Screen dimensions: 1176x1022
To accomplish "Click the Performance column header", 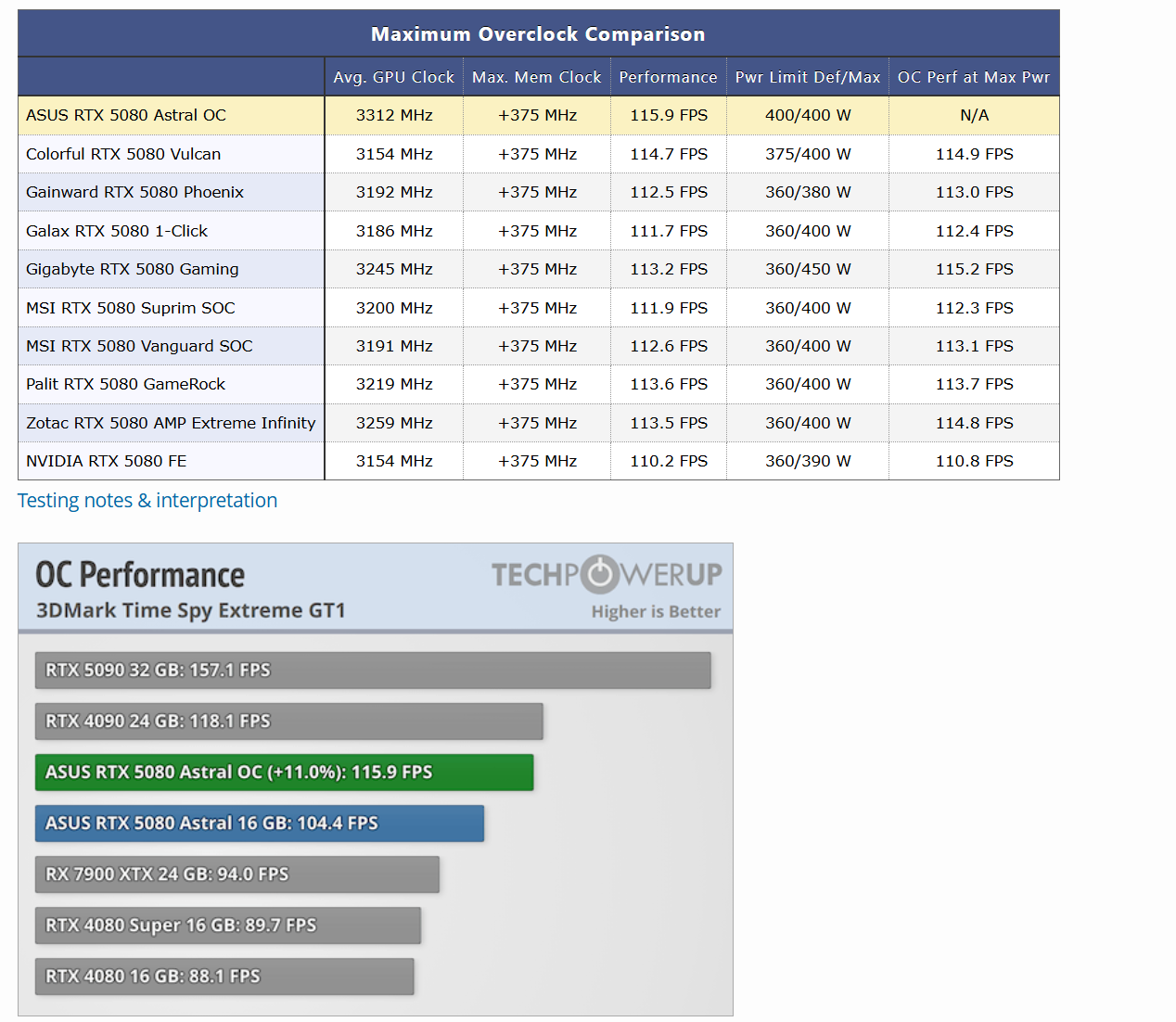I will 668,77.
